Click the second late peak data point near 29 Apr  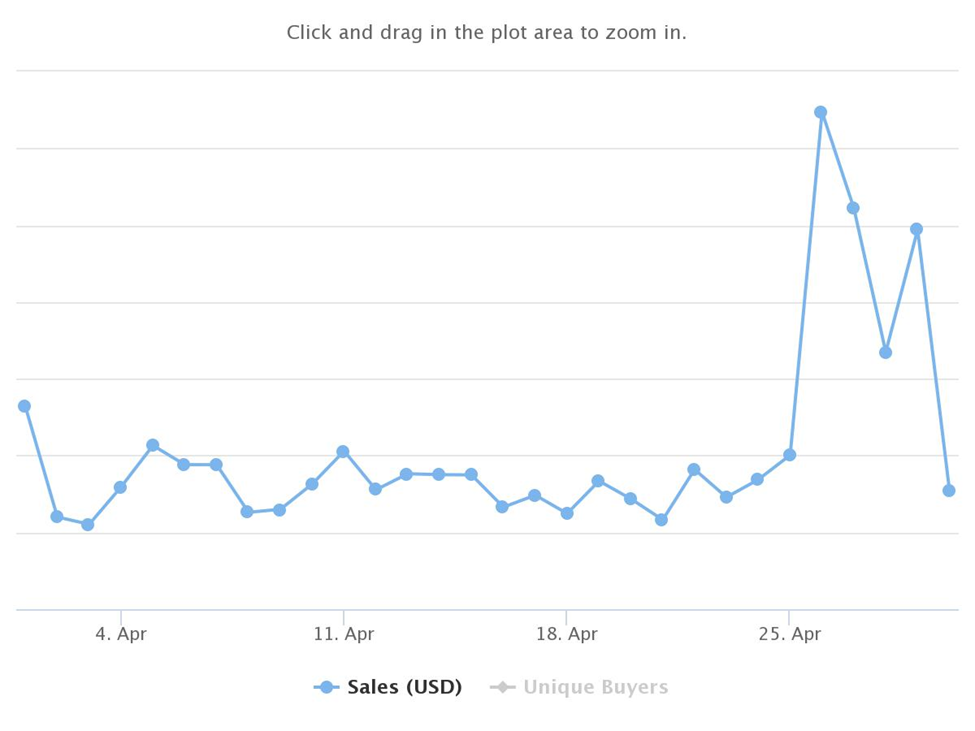tap(917, 229)
